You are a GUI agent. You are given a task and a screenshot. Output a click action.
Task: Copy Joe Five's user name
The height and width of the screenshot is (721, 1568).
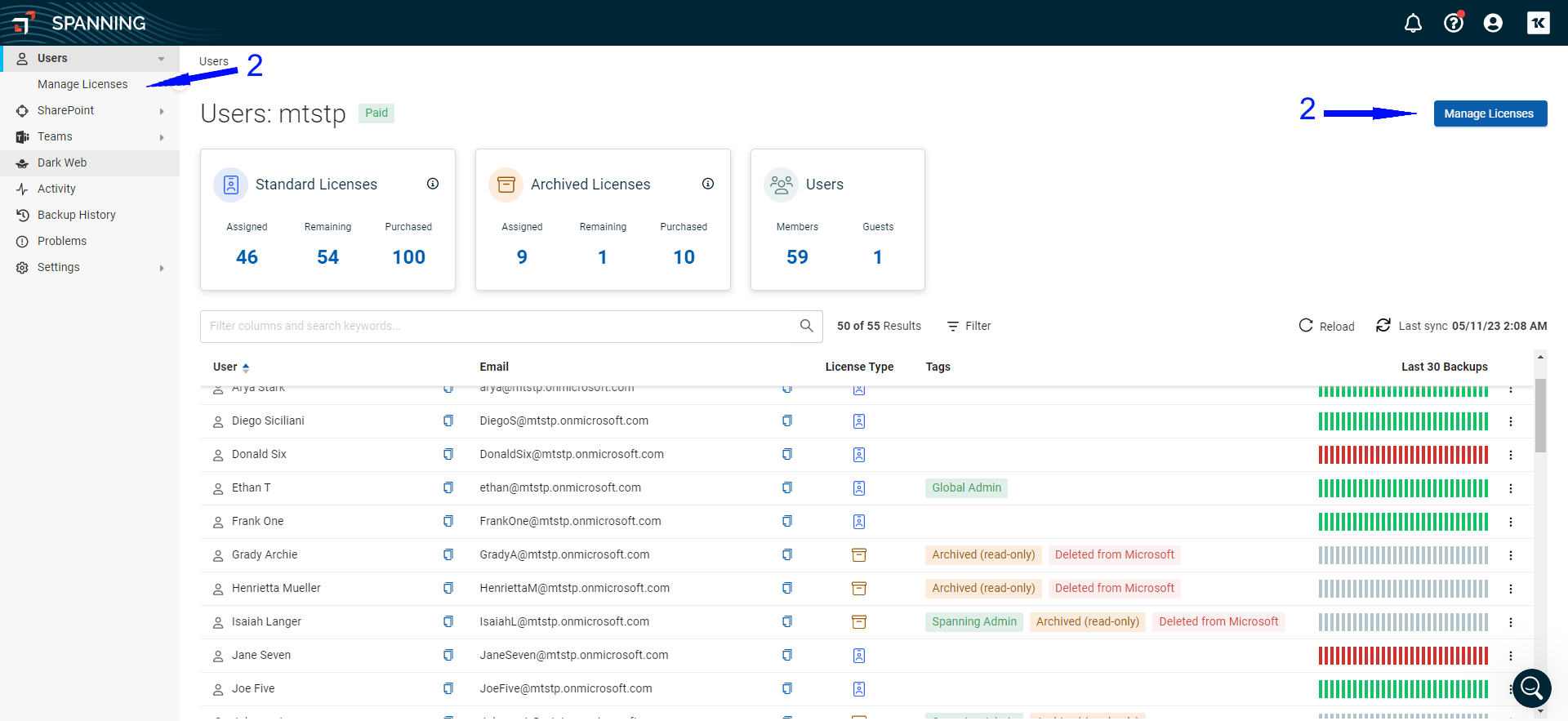pyautogui.click(x=448, y=688)
